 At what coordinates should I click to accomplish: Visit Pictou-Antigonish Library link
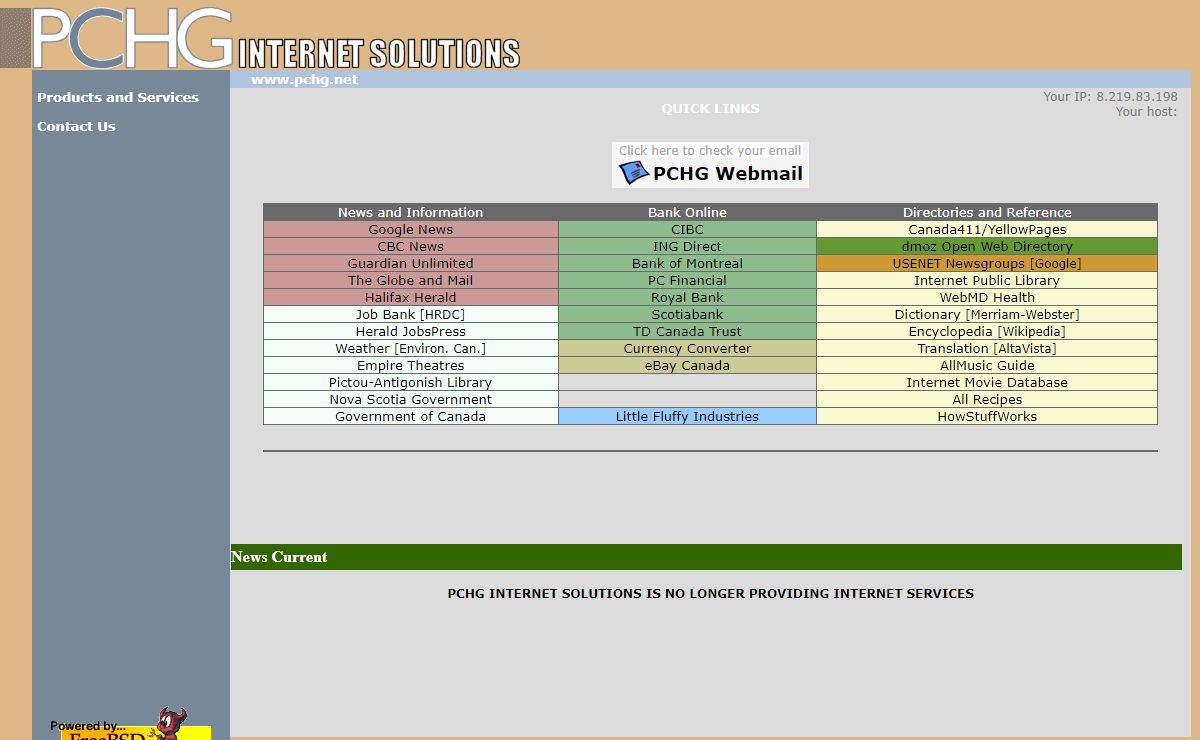point(411,383)
